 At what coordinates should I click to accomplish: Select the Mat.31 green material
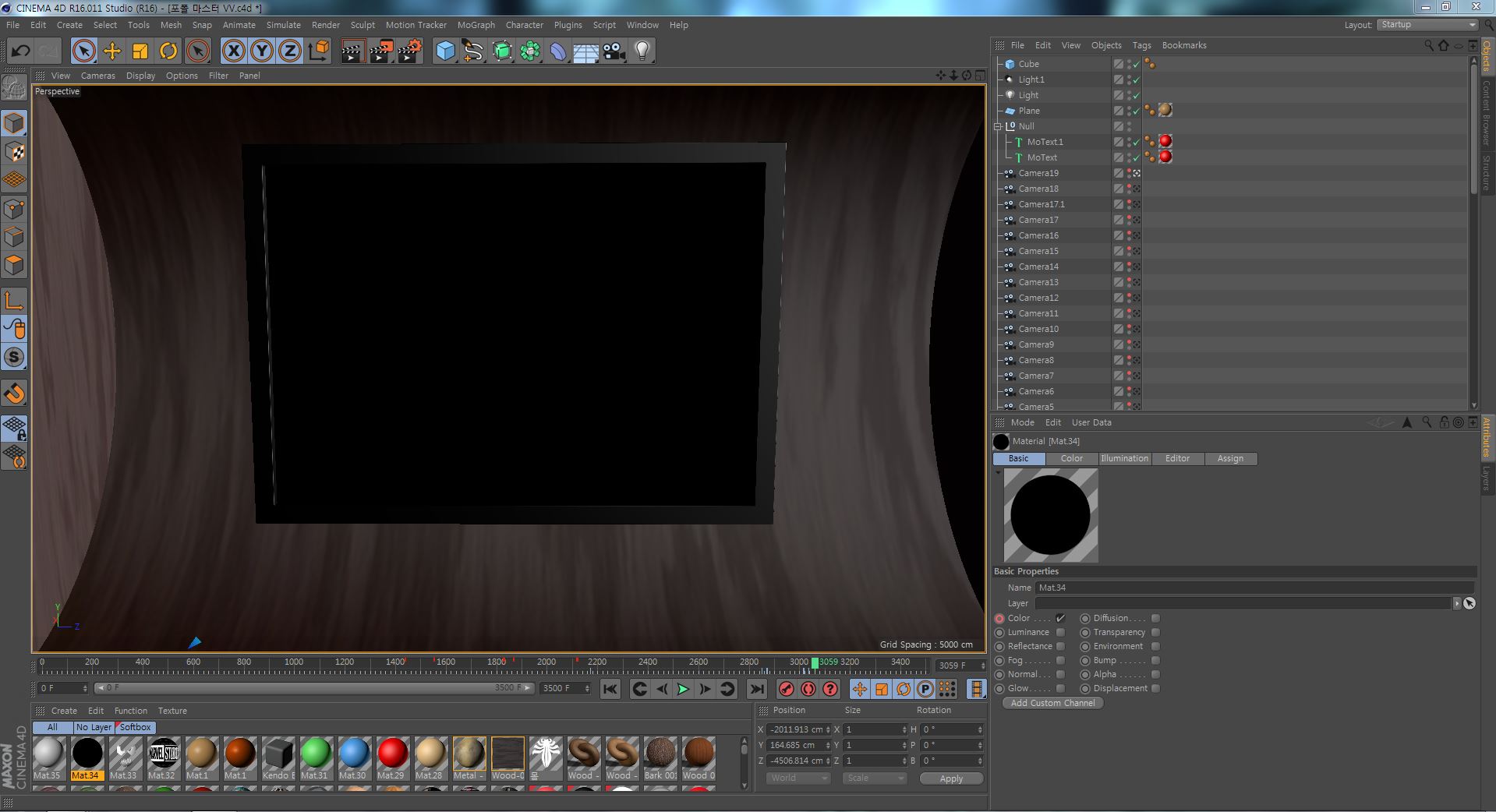tap(316, 757)
